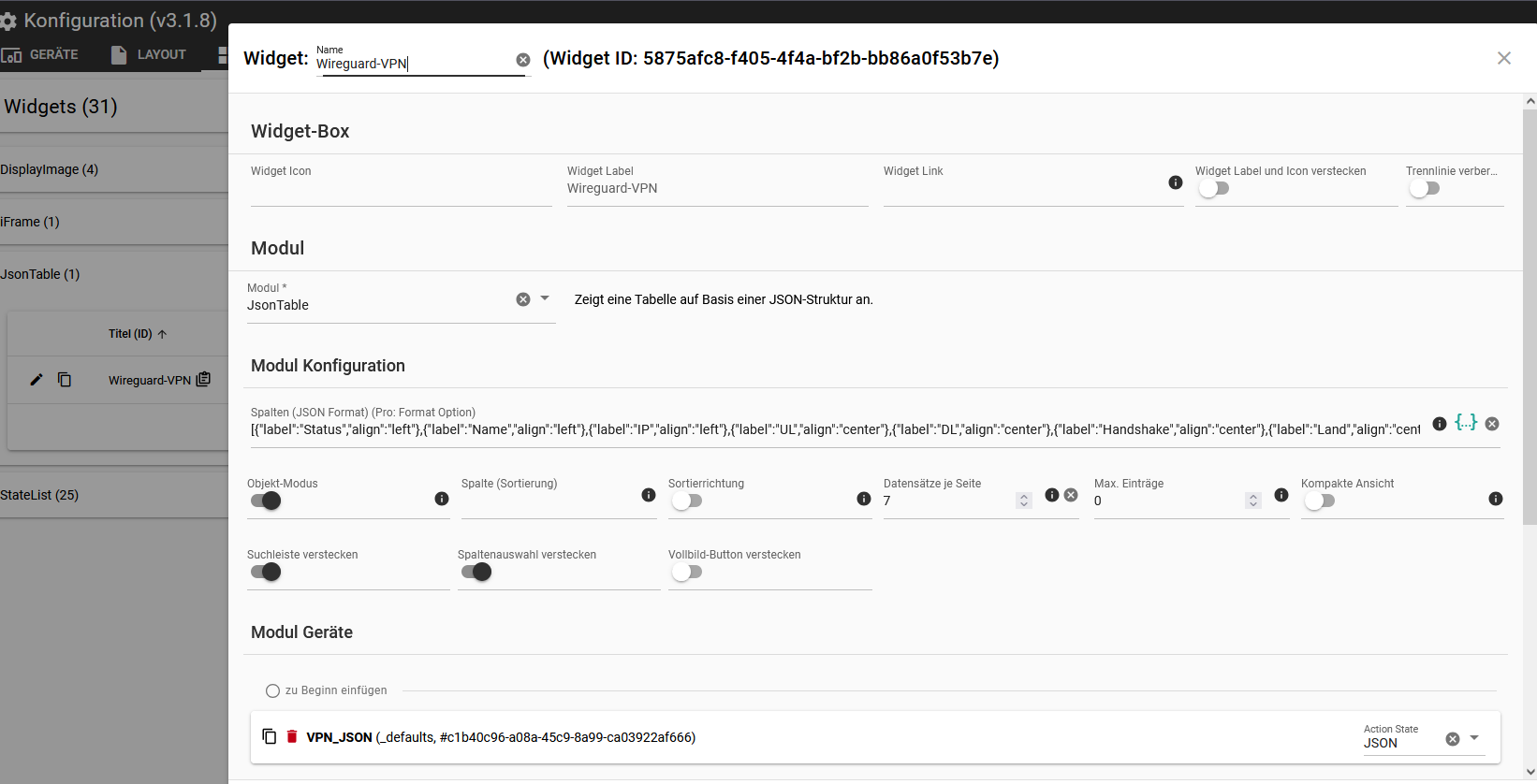Copy Wireguard-VPN ID clipboard icon
This screenshot has width=1537, height=784.
tap(203, 379)
